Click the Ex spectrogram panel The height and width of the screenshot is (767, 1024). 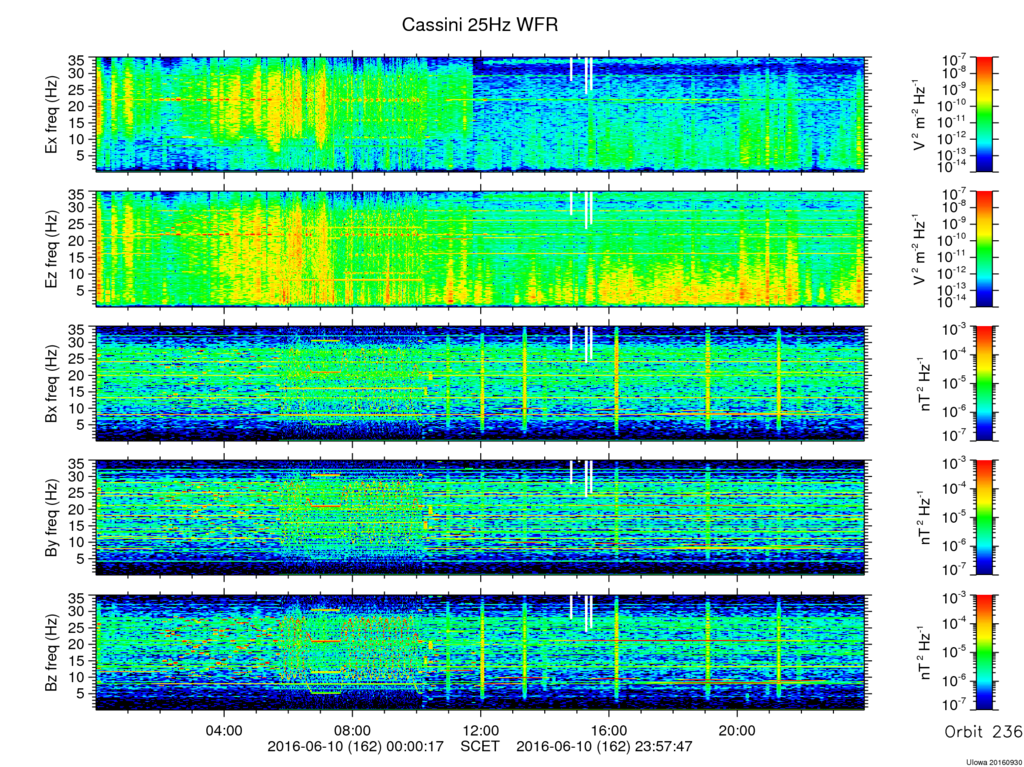click(x=480, y=114)
